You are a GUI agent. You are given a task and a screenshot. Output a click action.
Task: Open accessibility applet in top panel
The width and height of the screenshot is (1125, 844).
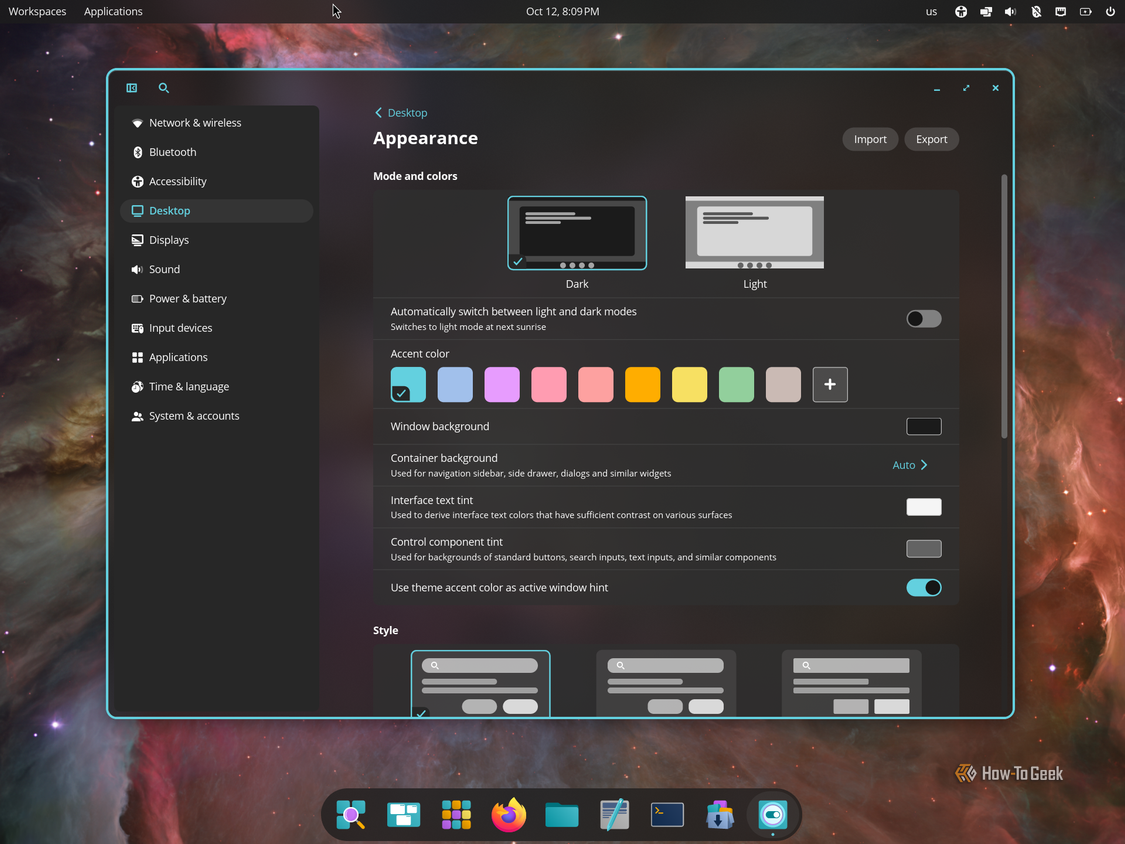pyautogui.click(x=961, y=11)
